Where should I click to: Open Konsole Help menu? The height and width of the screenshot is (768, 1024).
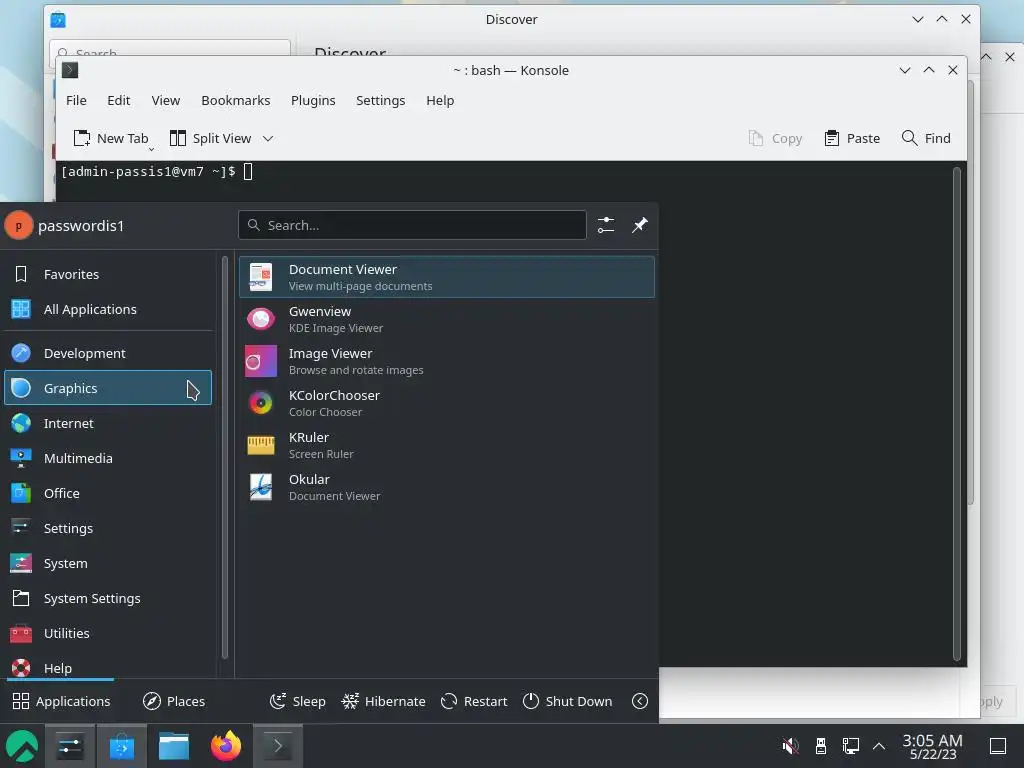pos(440,101)
